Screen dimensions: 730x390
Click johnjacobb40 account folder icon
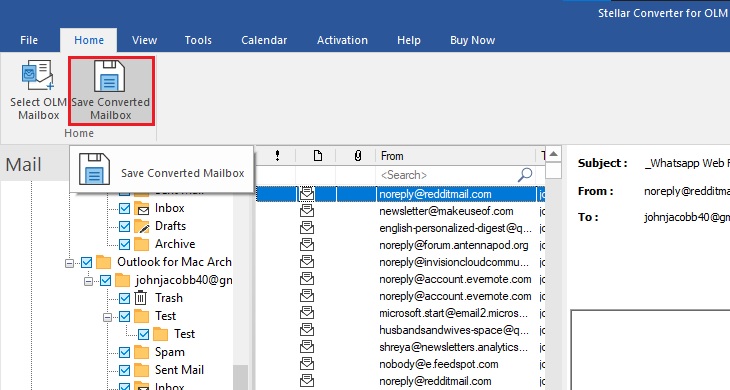point(122,280)
